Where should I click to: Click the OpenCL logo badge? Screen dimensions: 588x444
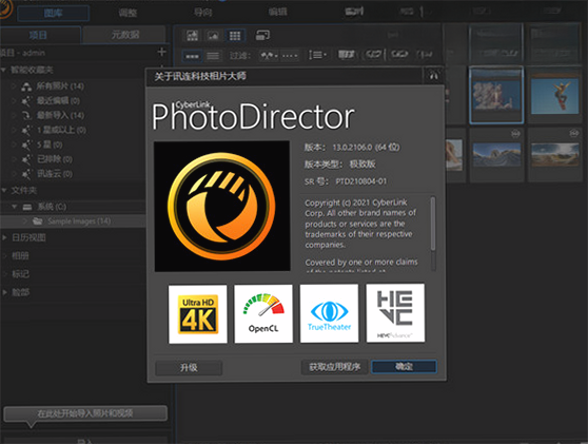click(x=263, y=314)
